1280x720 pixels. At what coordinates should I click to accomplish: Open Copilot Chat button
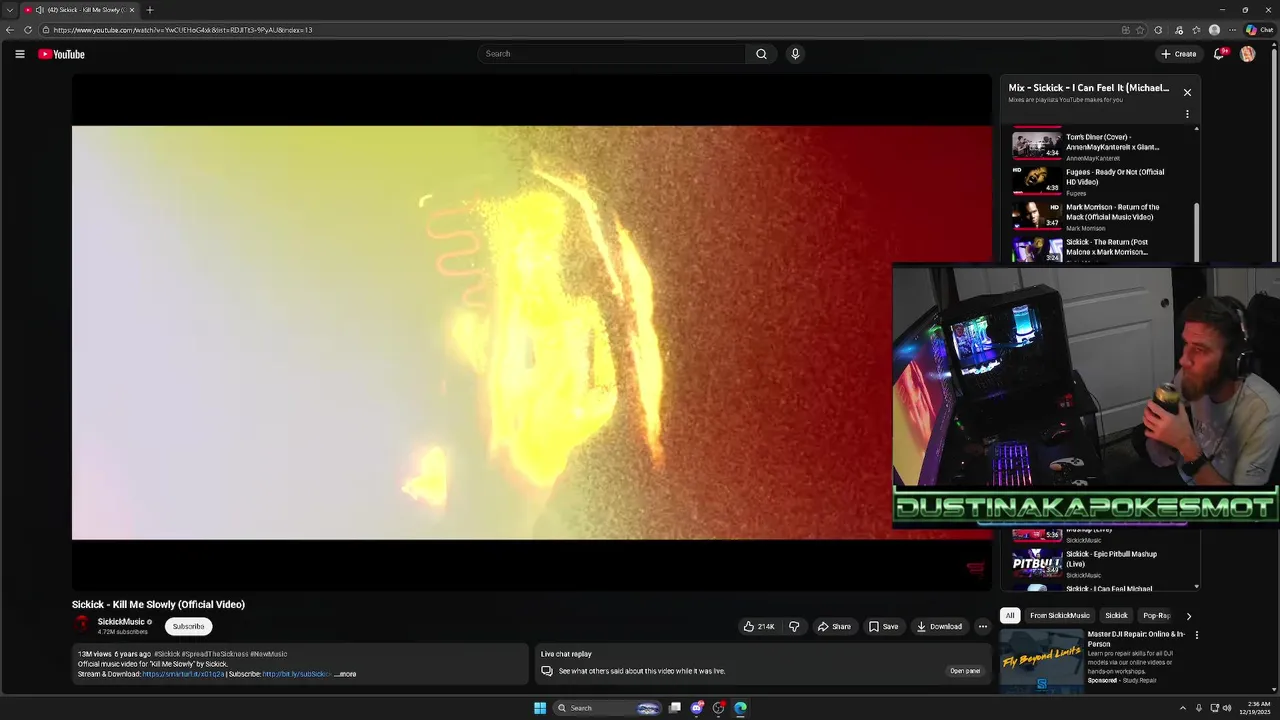tap(1259, 30)
